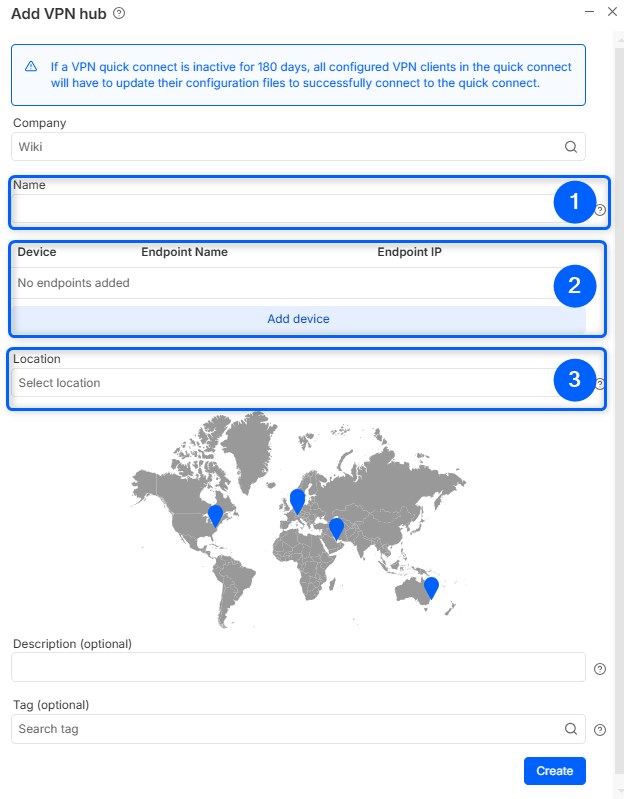
Task: Click the search icon in Company field
Action: [x=570, y=147]
